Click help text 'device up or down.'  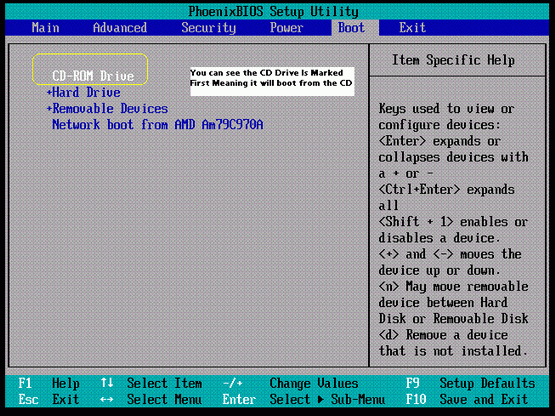point(439,270)
